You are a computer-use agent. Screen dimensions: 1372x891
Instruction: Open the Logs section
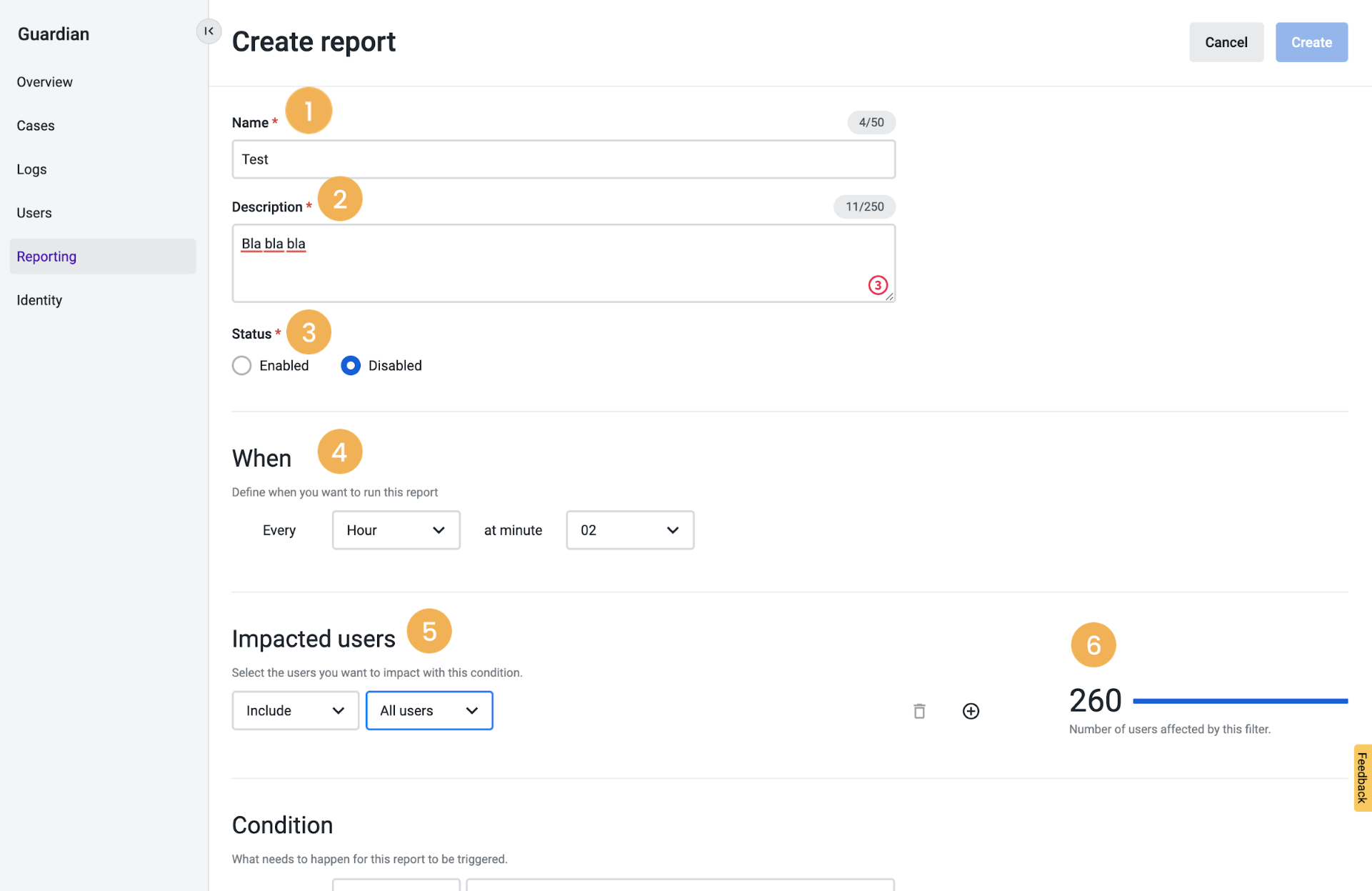point(31,169)
